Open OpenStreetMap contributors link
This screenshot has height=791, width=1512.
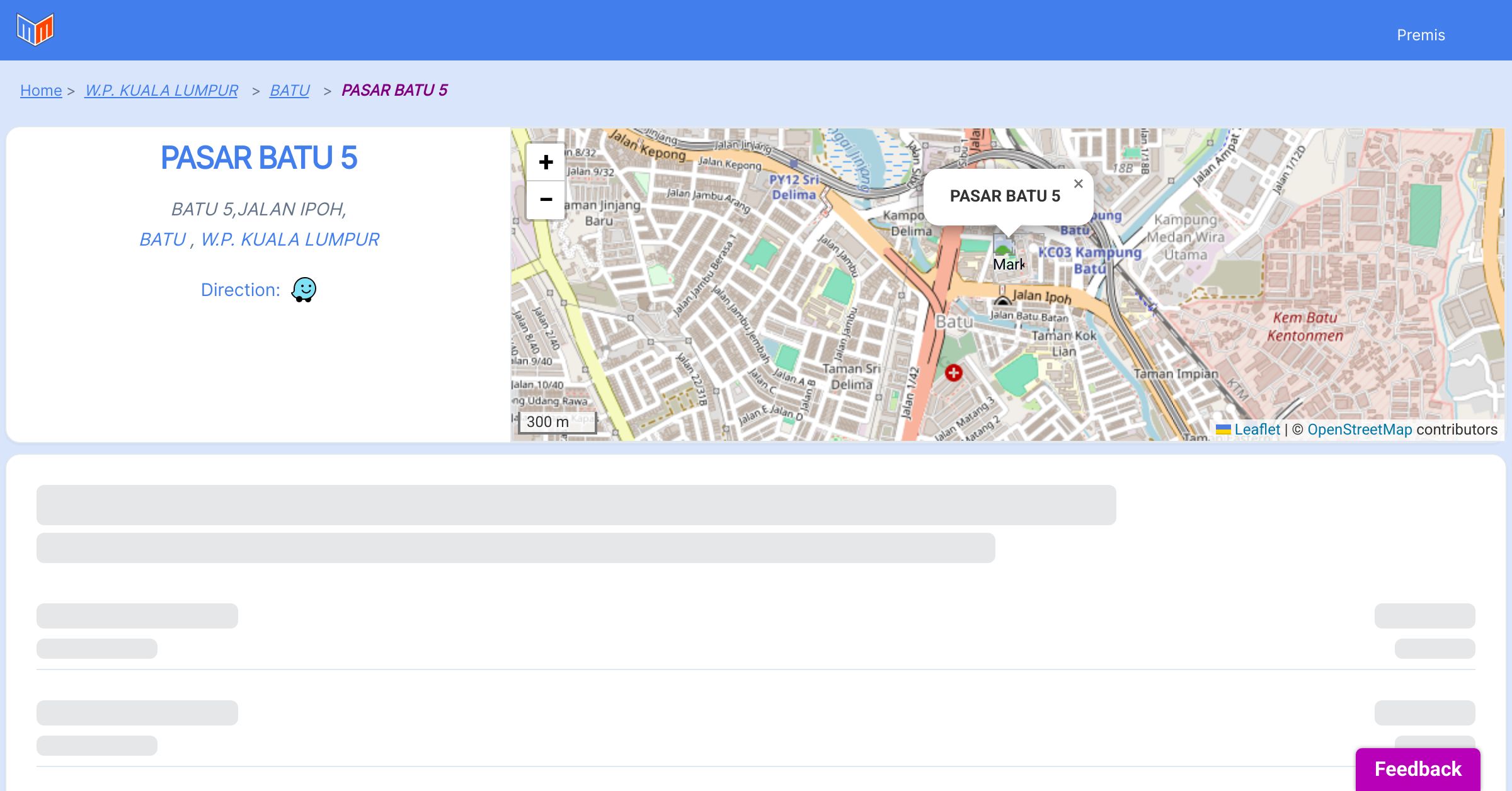[1360, 430]
